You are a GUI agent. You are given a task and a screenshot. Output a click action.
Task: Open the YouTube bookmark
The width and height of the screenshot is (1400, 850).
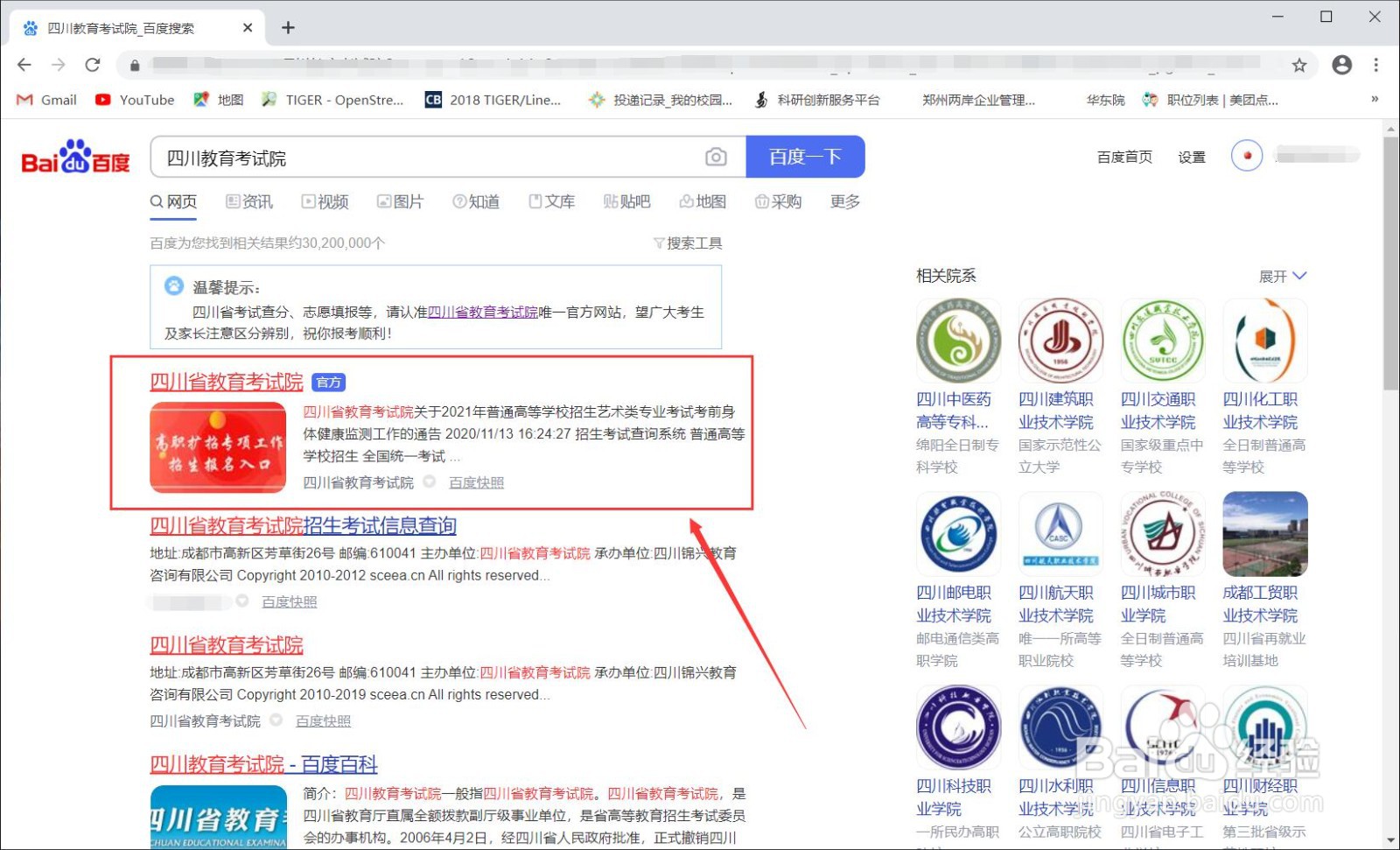[135, 100]
